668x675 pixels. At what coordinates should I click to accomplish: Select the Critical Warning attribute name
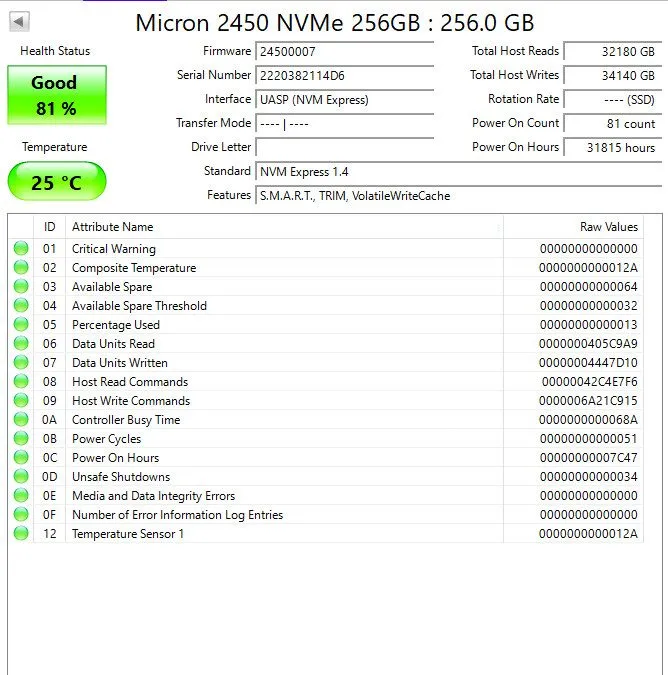click(114, 249)
